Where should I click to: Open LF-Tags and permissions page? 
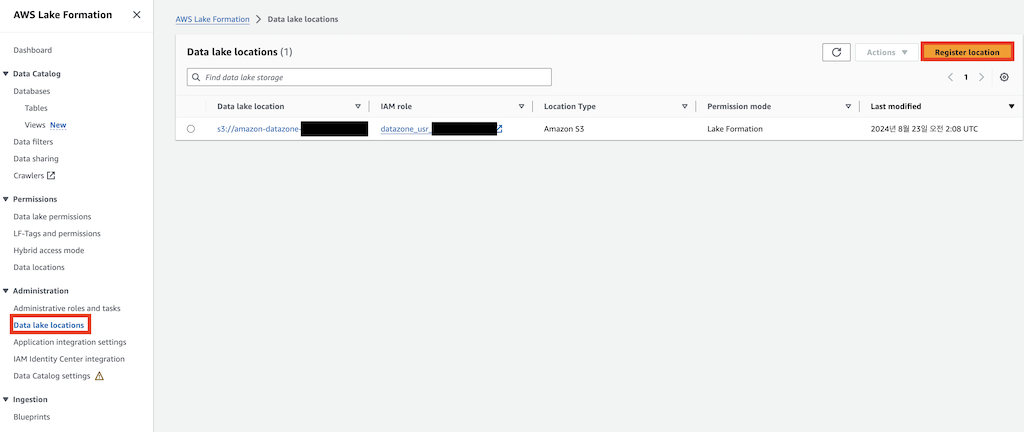(x=57, y=234)
